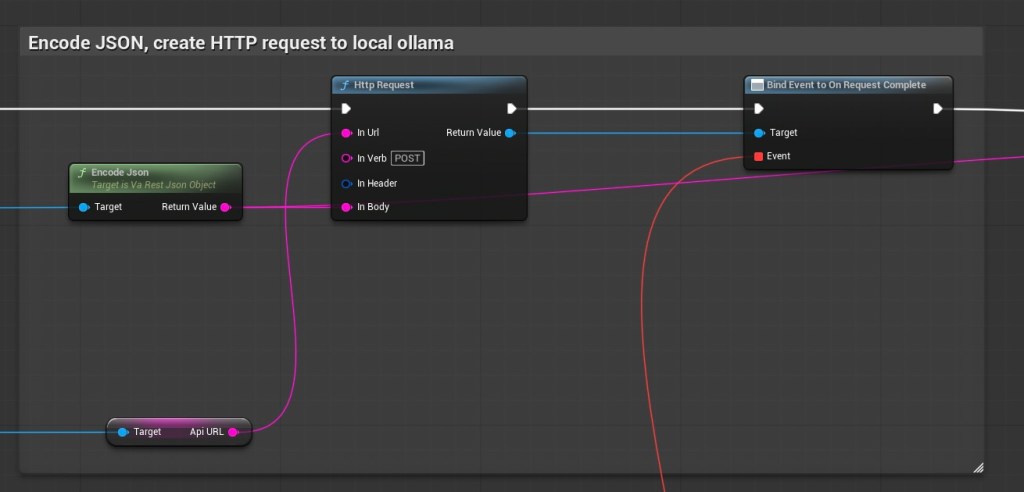This screenshot has width=1024, height=492.
Task: Select the Target pin on Bind Event node
Action: [759, 132]
